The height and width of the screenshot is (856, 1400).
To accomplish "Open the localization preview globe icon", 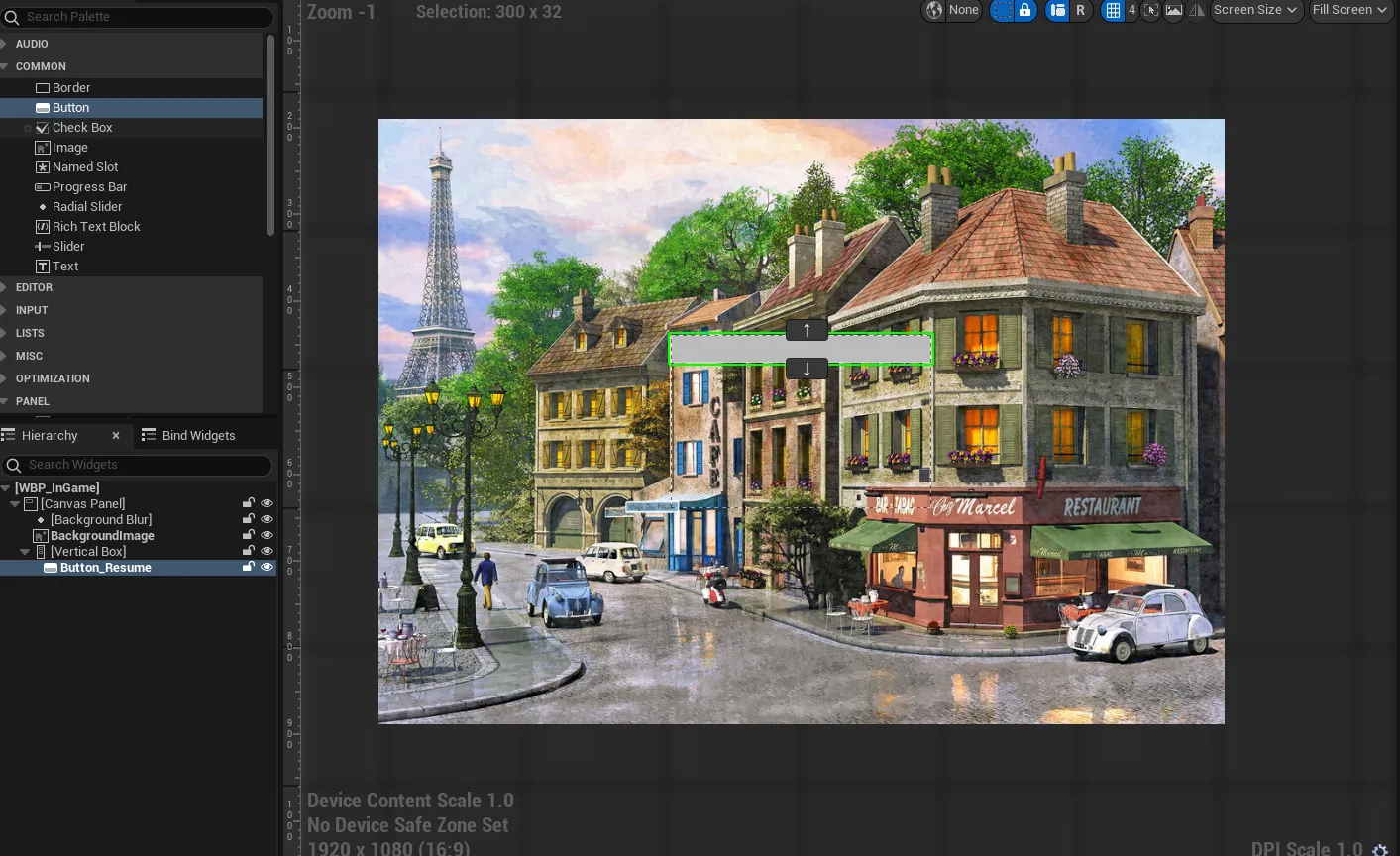I will [933, 10].
